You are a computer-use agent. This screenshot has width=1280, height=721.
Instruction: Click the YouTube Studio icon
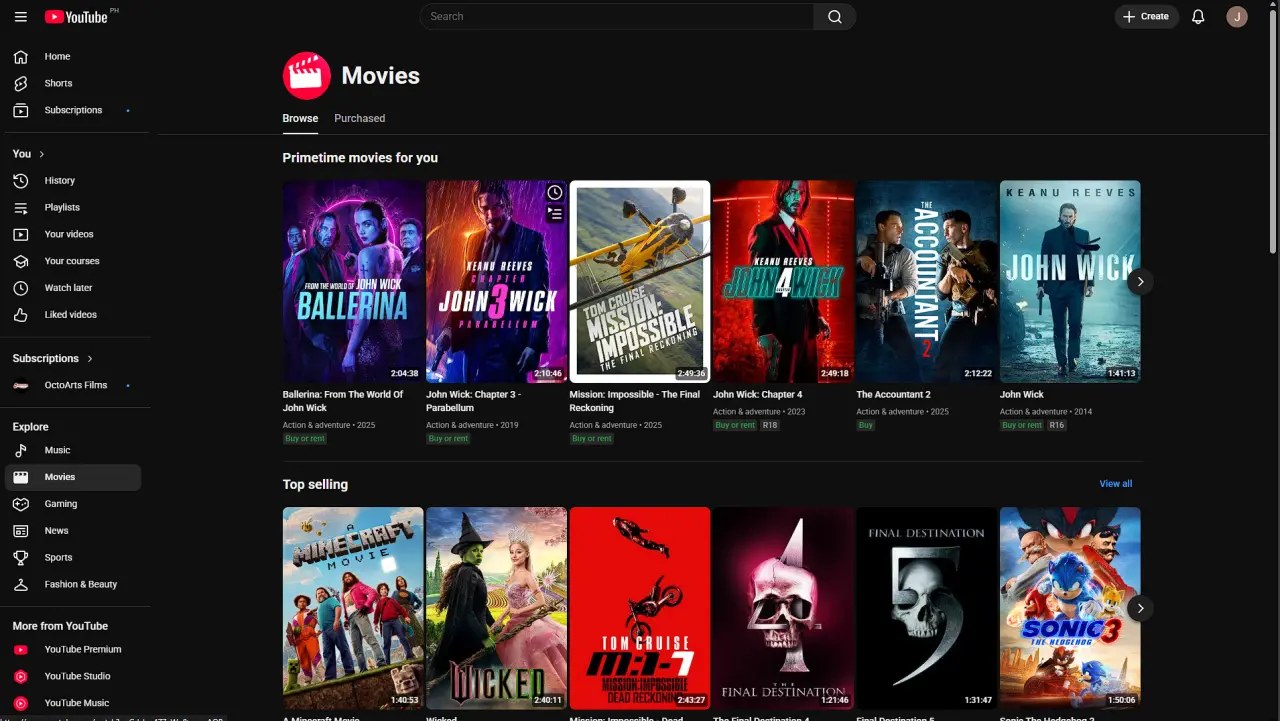(x=21, y=677)
